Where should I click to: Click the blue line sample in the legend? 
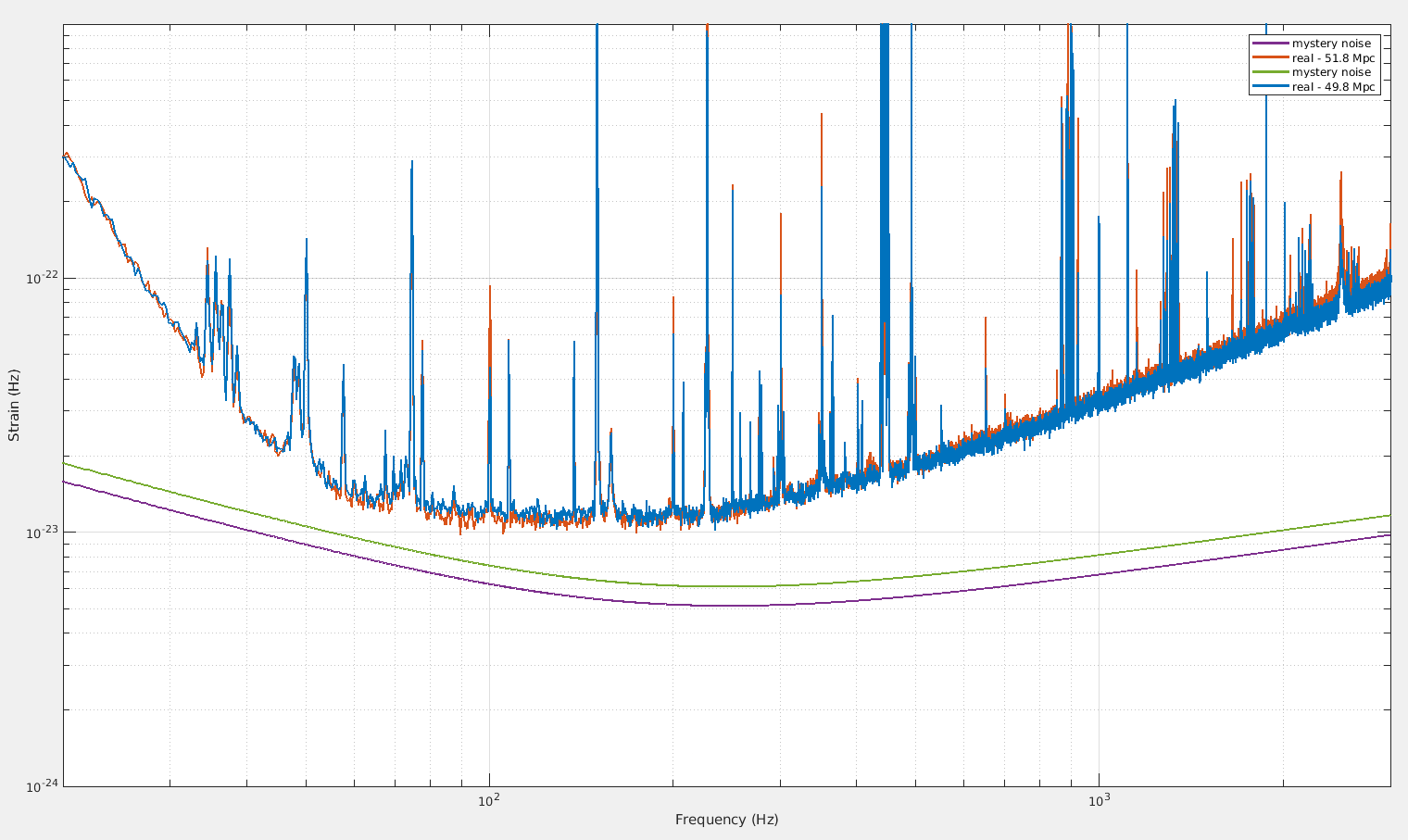(x=1271, y=87)
